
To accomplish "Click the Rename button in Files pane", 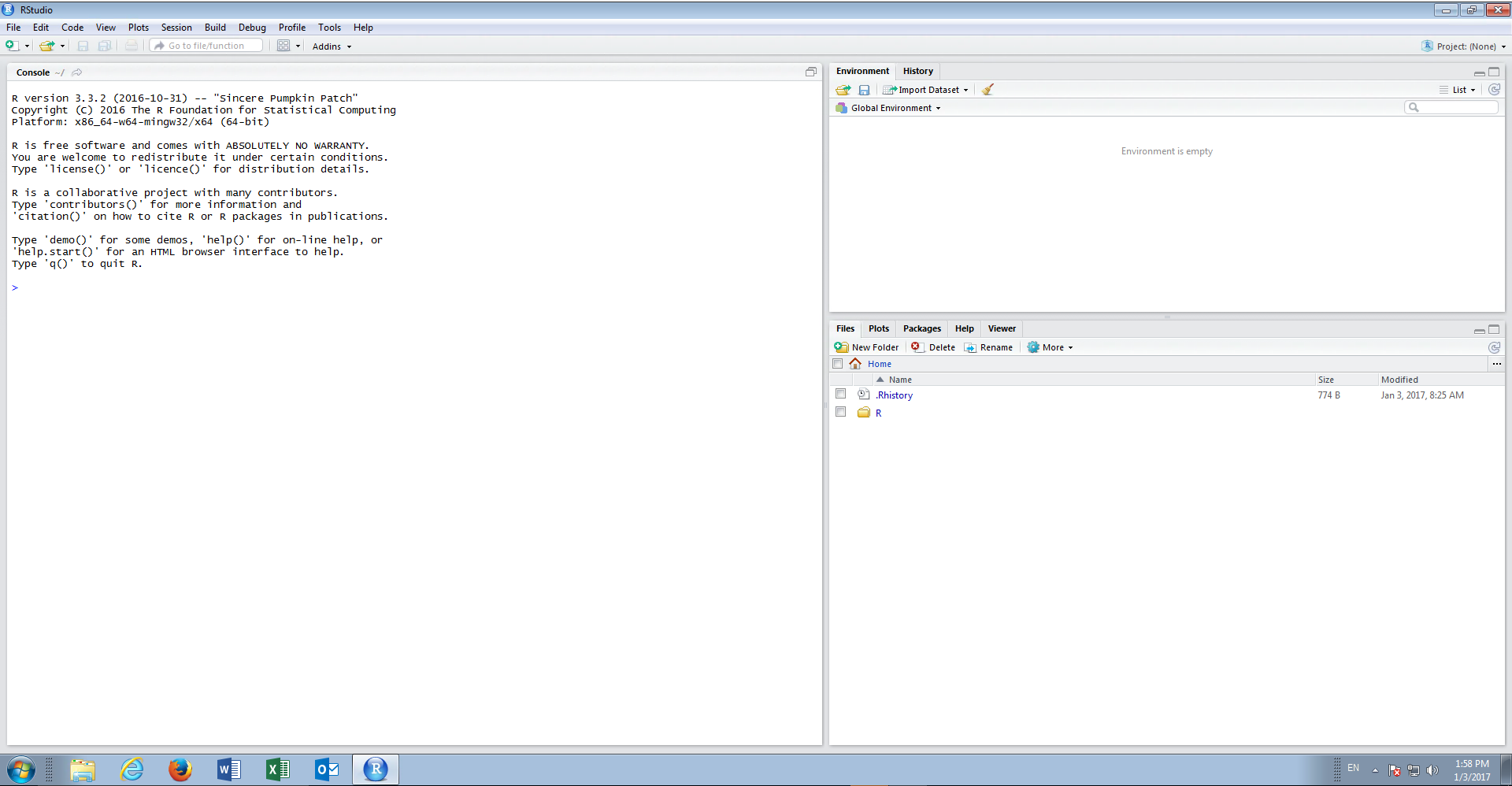I will point(989,347).
